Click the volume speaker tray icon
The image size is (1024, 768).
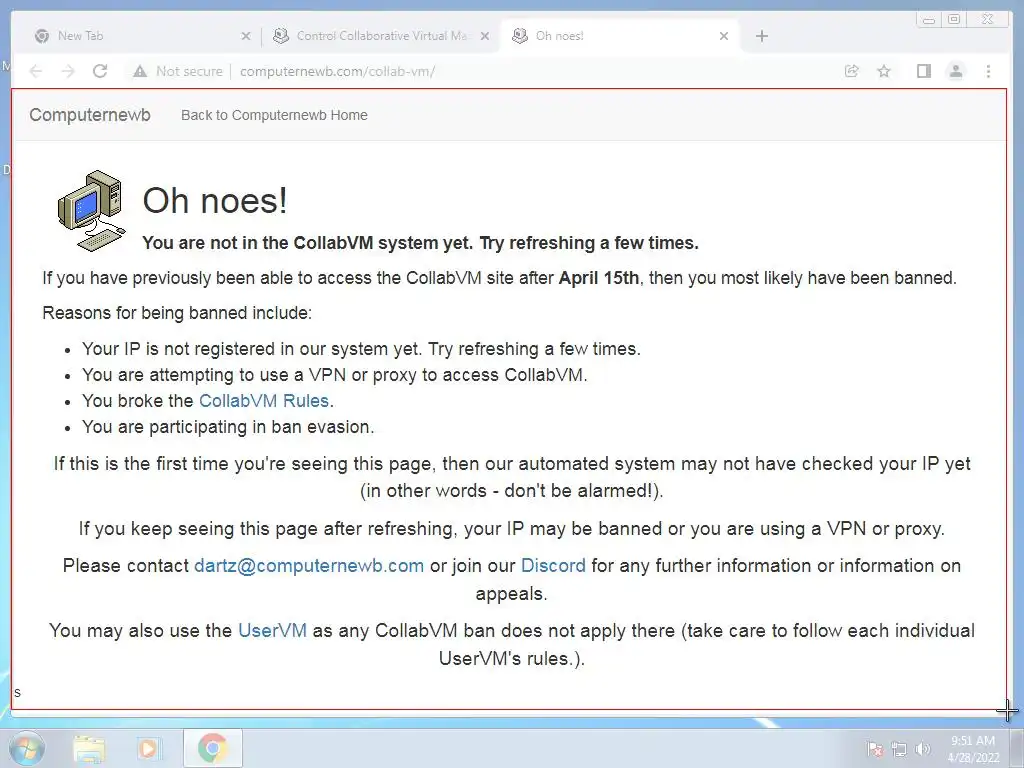[923, 749]
